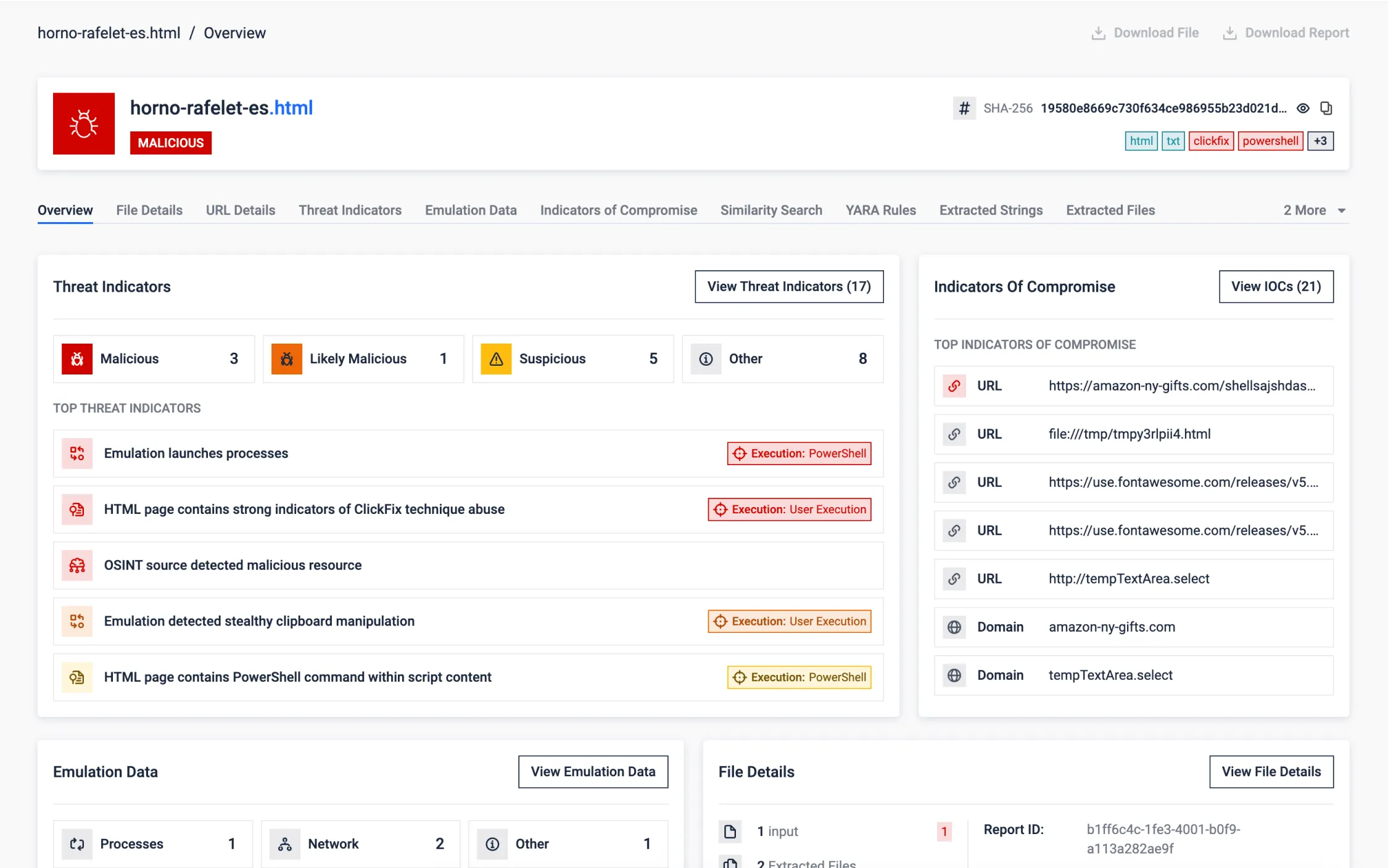1388x868 pixels.
Task: Click View IOCs (21) button
Action: [x=1276, y=287]
